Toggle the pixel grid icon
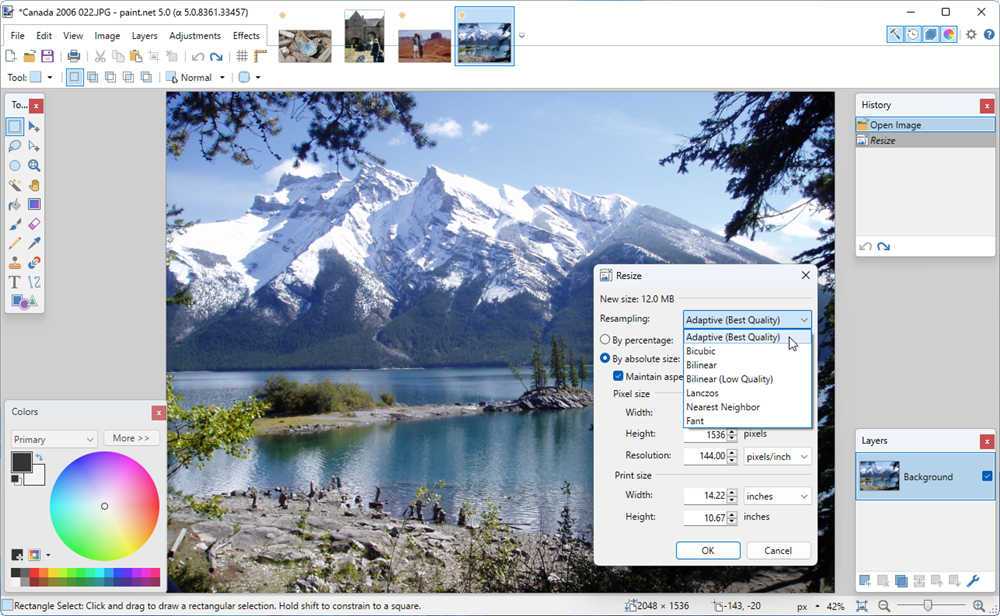 coord(242,56)
